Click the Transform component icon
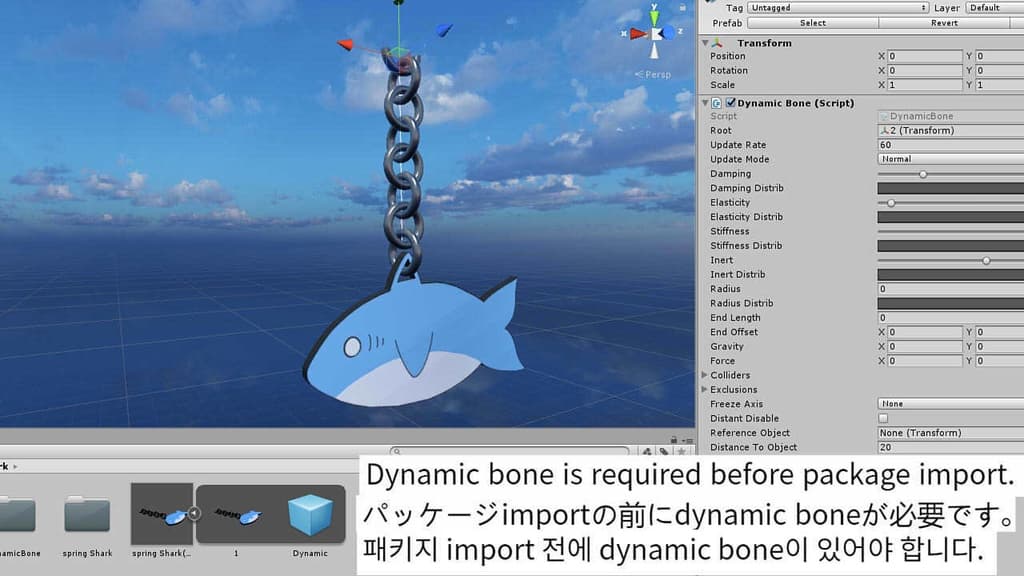The height and width of the screenshot is (576, 1024). (x=717, y=43)
